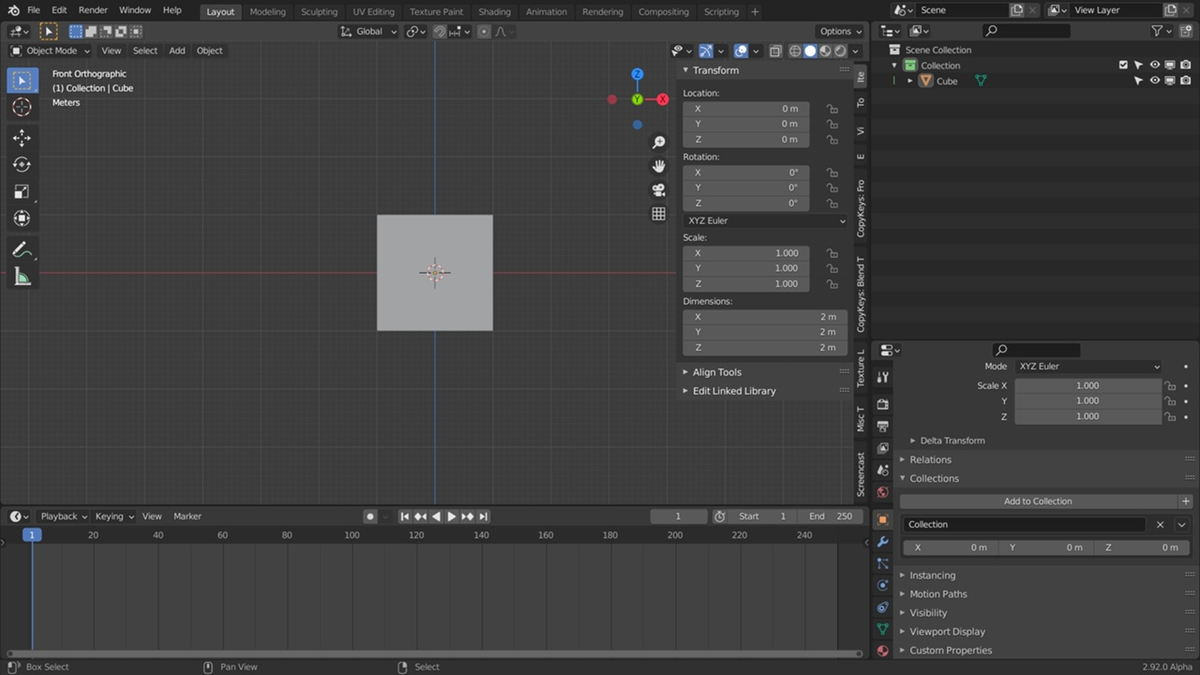Open the World properties tab
This screenshot has width=1200, height=675.
(882, 492)
